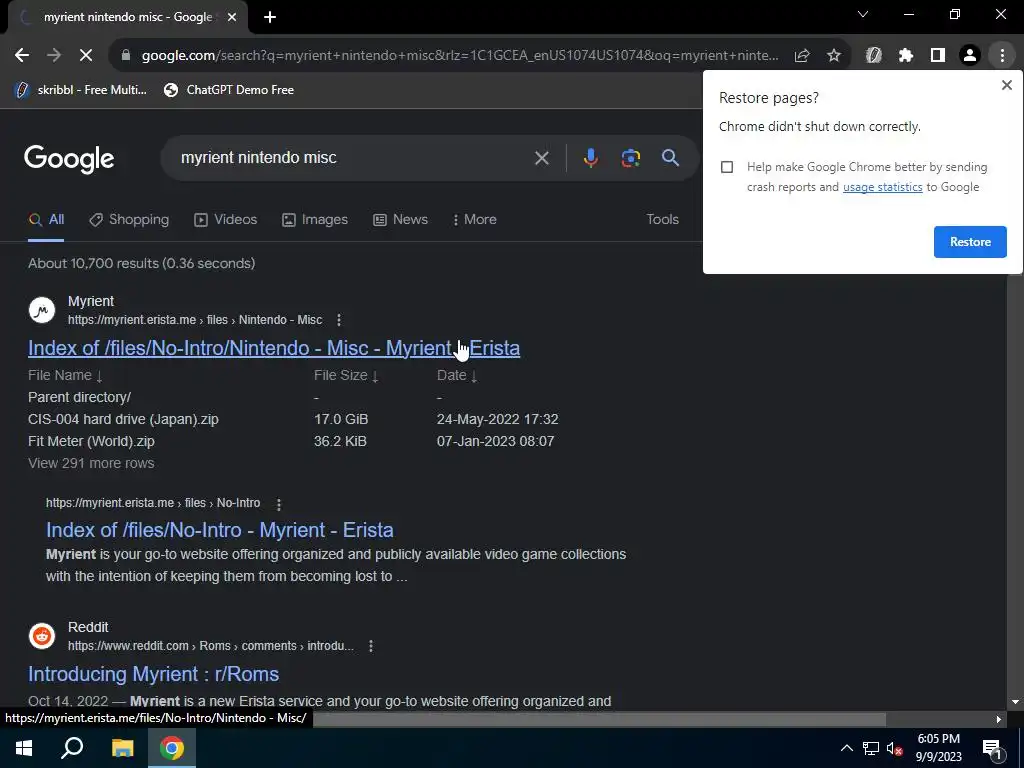The height and width of the screenshot is (768, 1024).
Task: Switch to the Shopping tab
Action: pyautogui.click(x=129, y=219)
